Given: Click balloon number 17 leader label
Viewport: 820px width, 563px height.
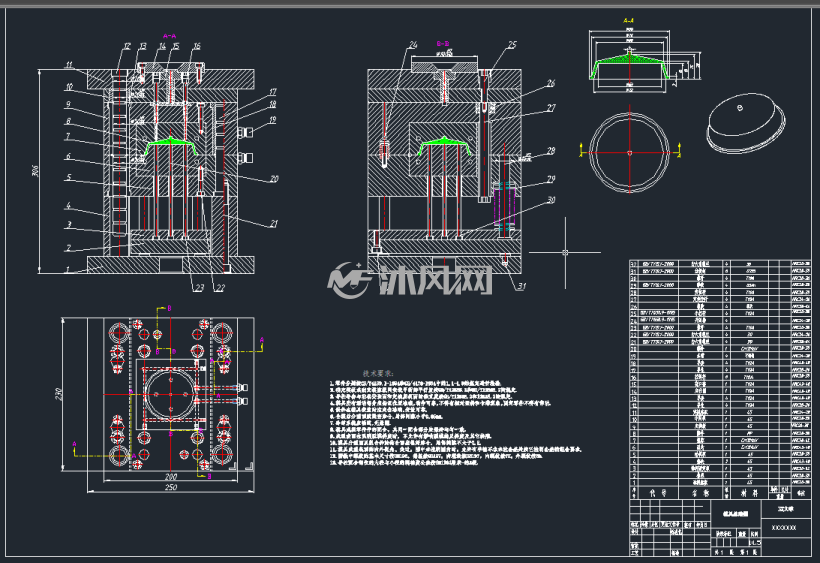Looking at the screenshot, I should tap(272, 92).
